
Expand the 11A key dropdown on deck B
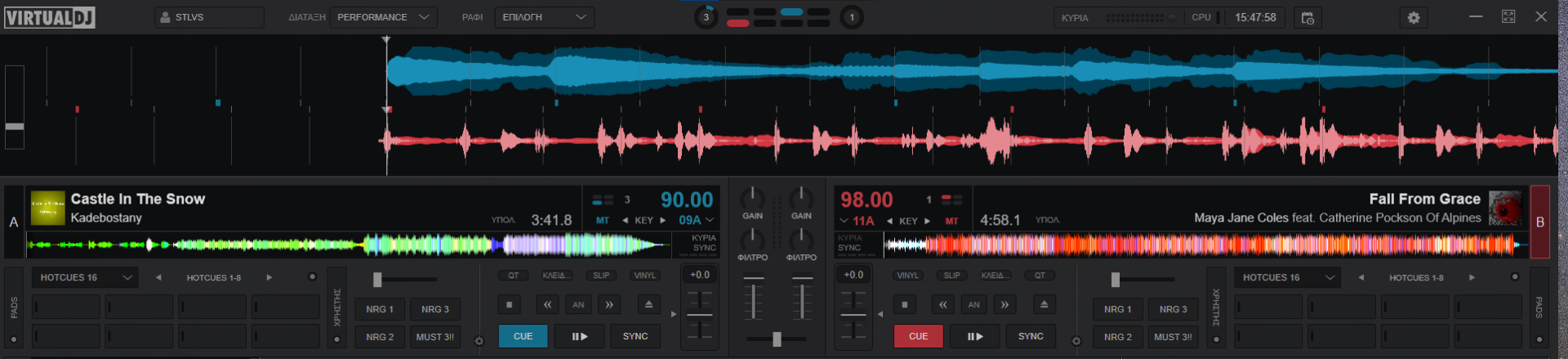pos(844,221)
